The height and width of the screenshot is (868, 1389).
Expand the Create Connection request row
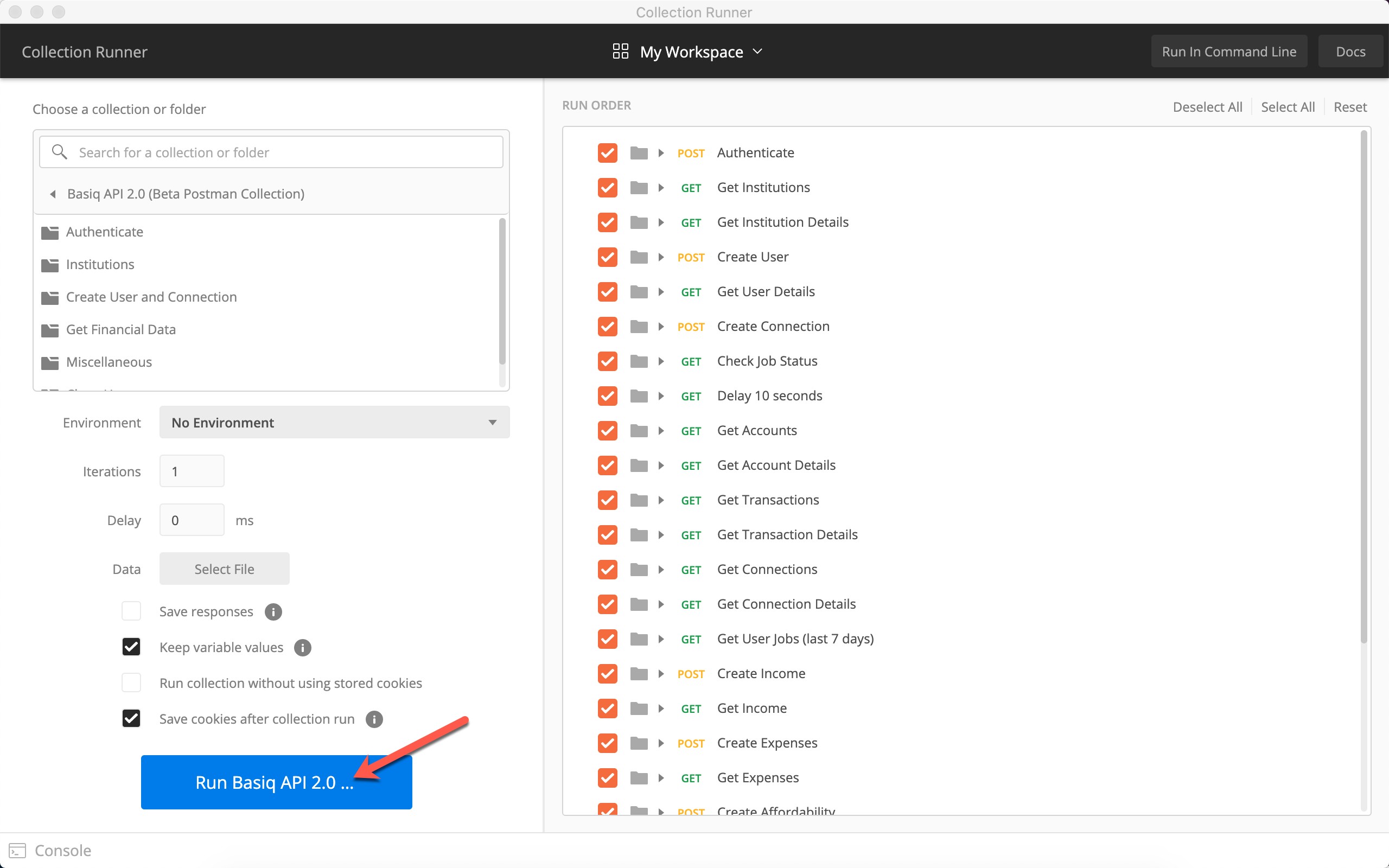coord(661,327)
